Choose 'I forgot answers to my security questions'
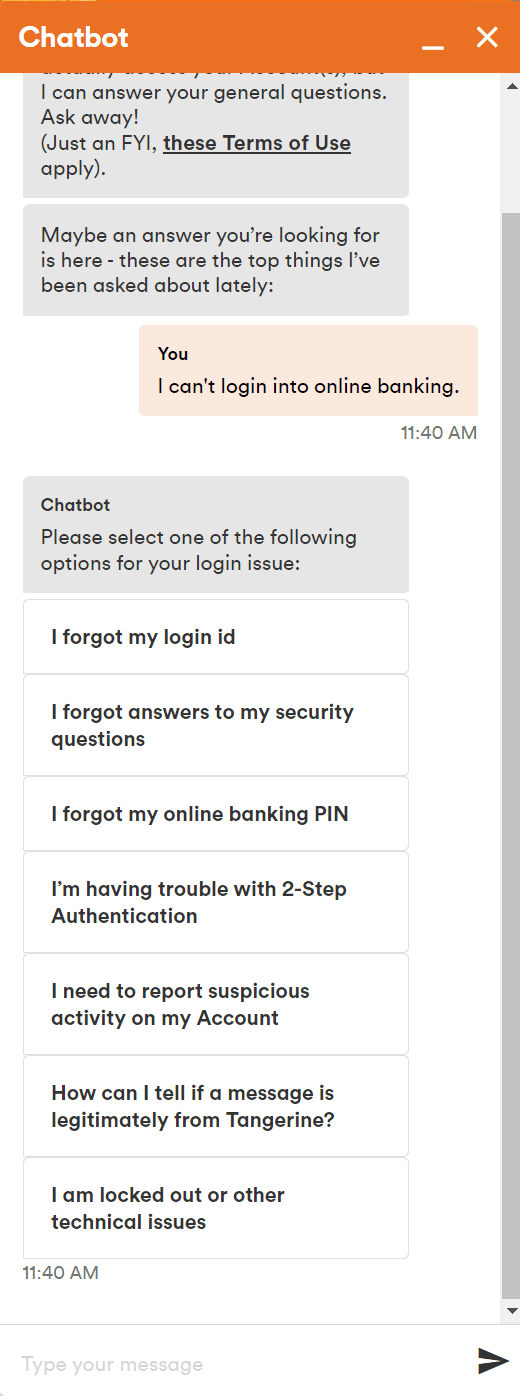This screenshot has width=520, height=1396. pos(216,725)
